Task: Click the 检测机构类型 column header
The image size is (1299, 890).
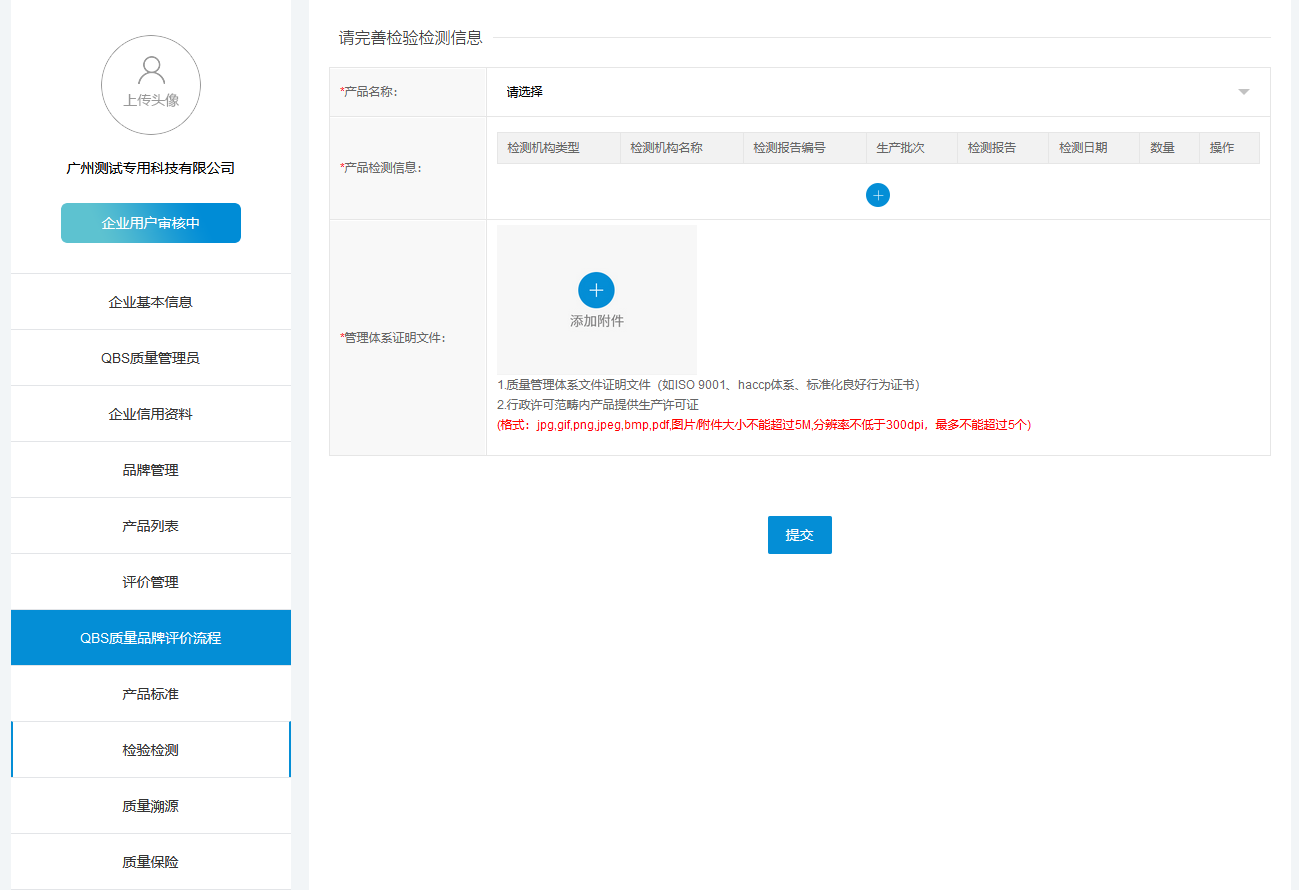Action: point(543,148)
